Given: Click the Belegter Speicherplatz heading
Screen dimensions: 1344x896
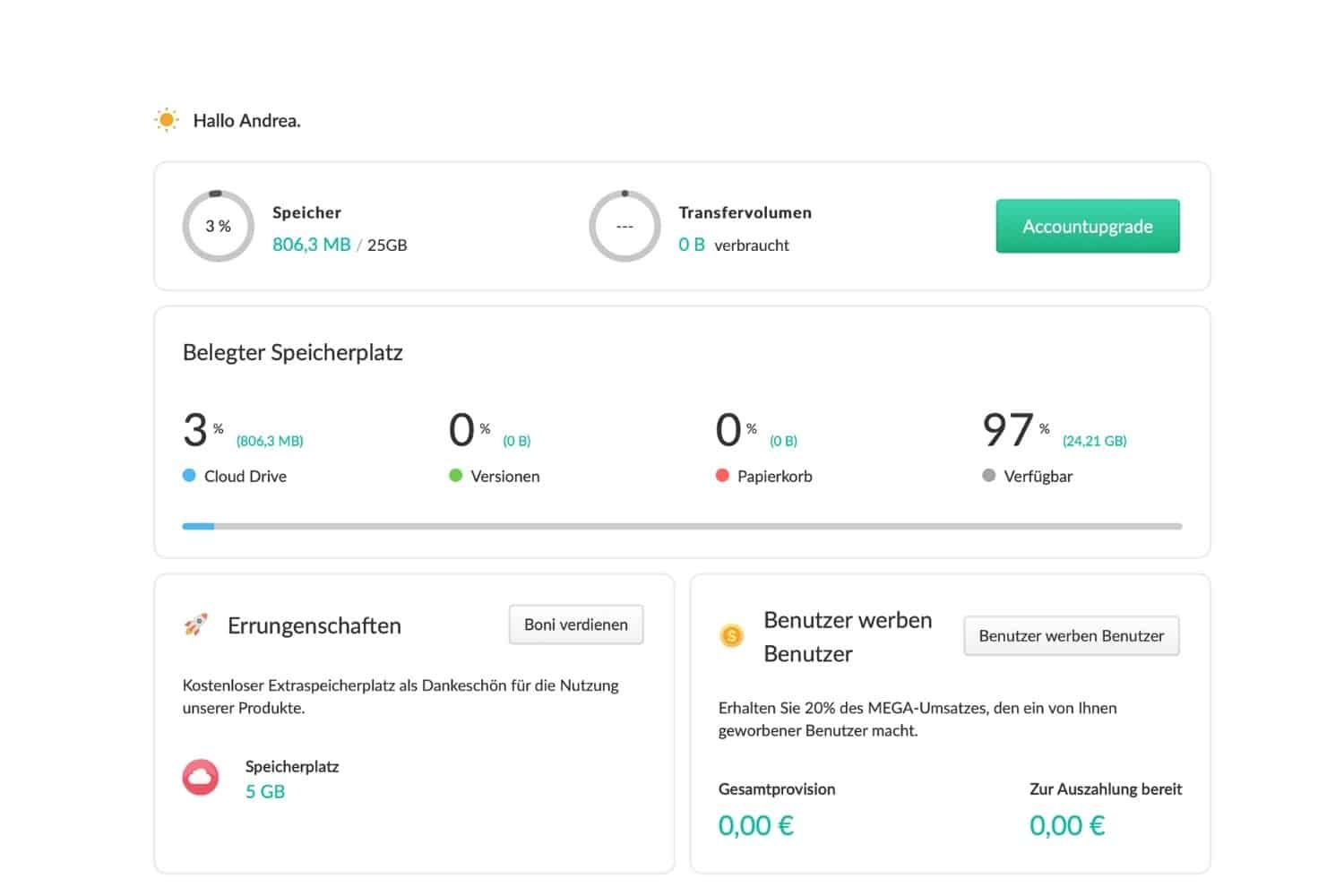Looking at the screenshot, I should click(293, 352).
